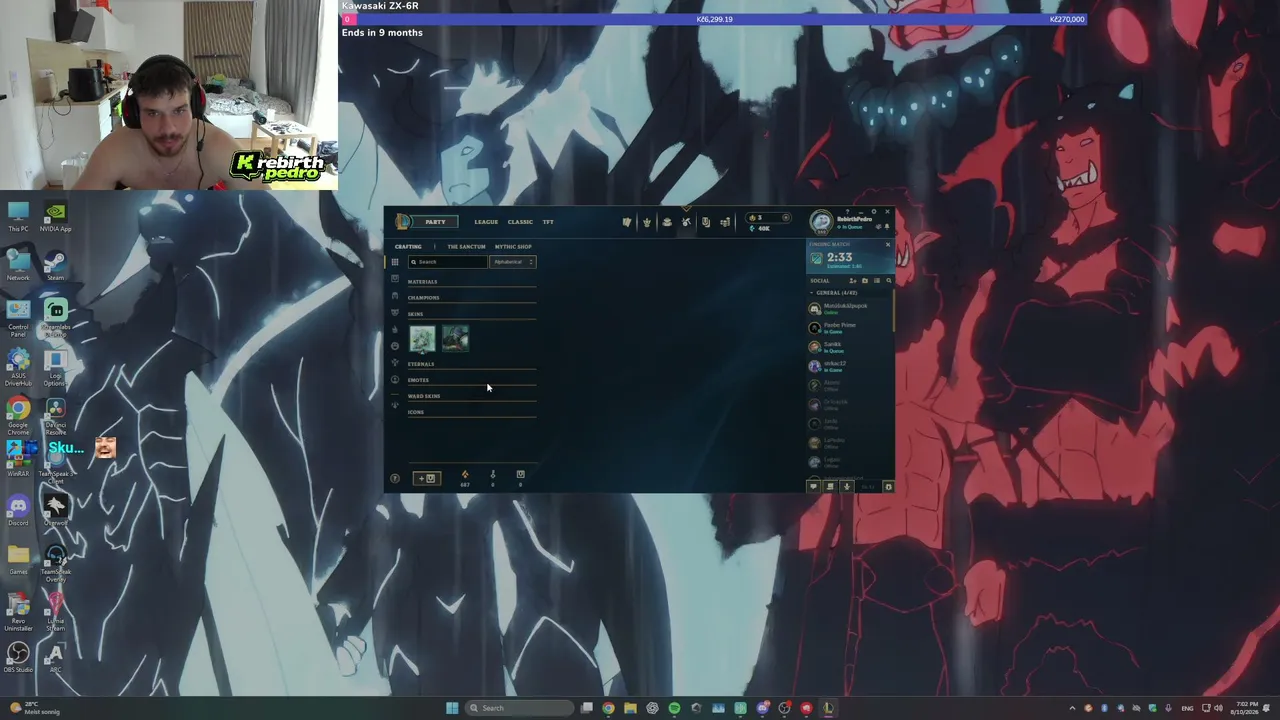
Task: Switch to the Crafting tab
Action: (408, 247)
